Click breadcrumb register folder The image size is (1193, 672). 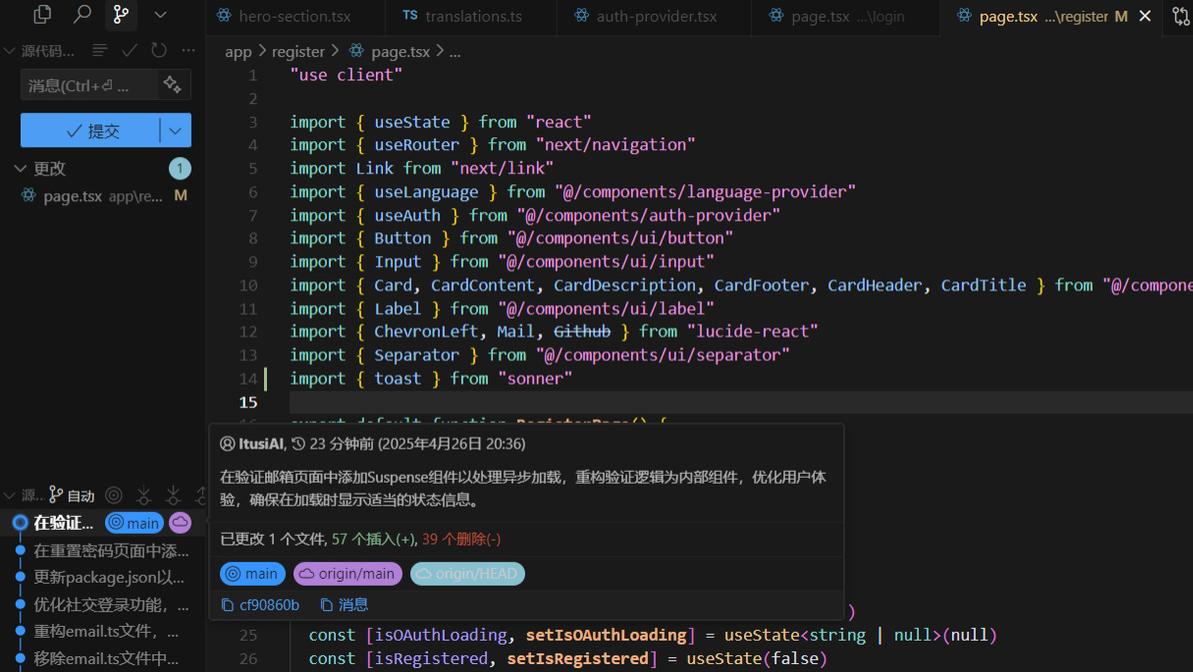coord(298,52)
